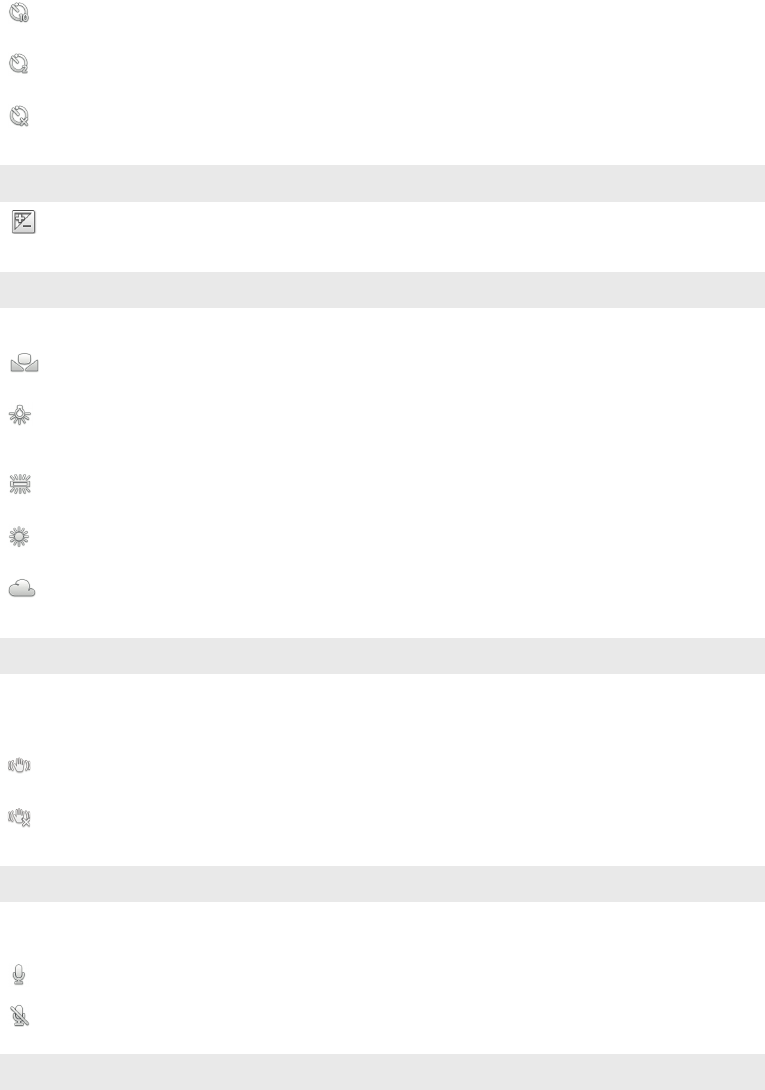The image size is (765, 1090).
Task: Enable image stabilizer with shaking hand icon
Action: pos(21,765)
